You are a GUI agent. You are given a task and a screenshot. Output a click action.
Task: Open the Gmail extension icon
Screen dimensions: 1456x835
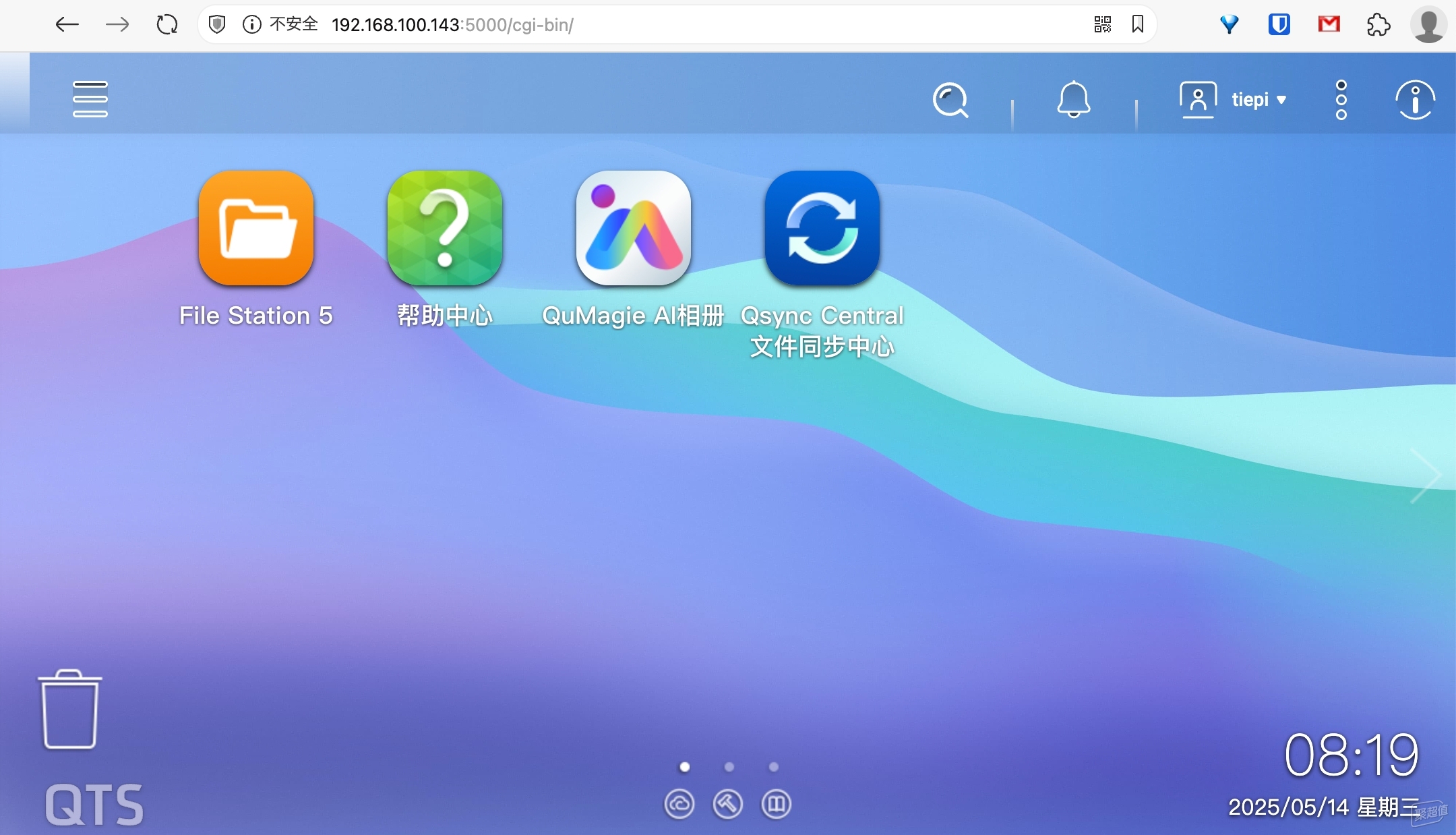point(1329,25)
